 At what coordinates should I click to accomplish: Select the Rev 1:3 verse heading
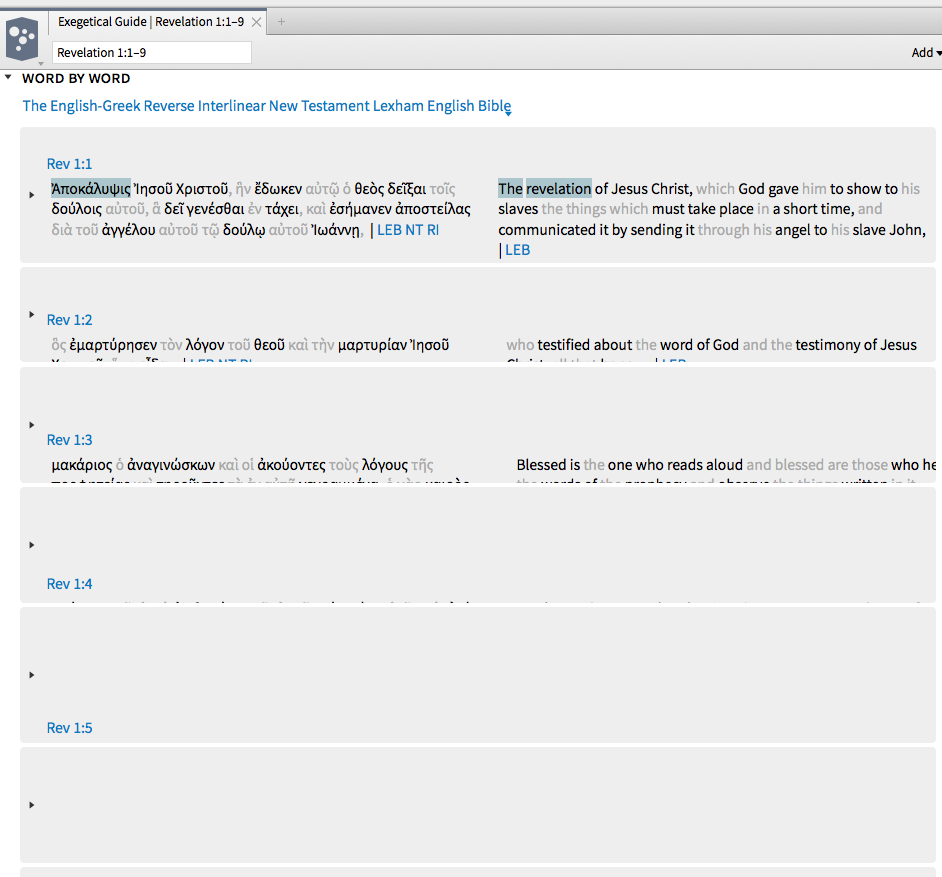pyautogui.click(x=69, y=439)
